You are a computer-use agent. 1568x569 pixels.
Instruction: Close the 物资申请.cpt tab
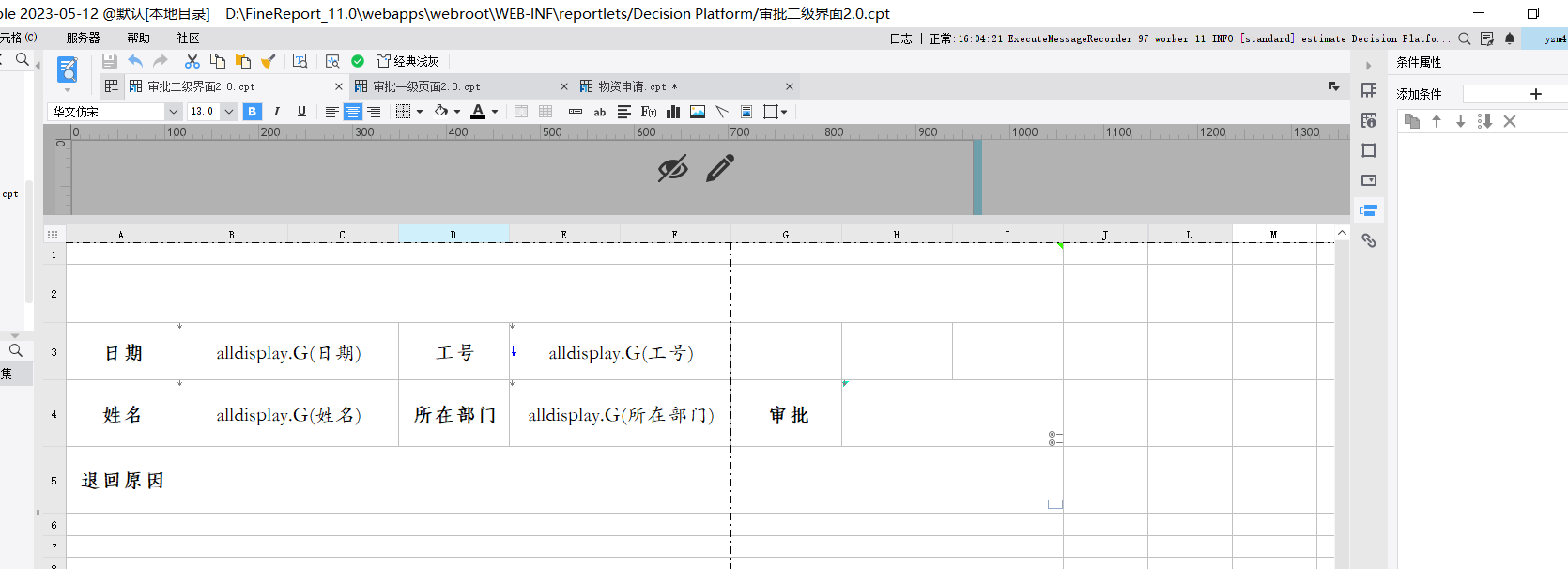(790, 86)
